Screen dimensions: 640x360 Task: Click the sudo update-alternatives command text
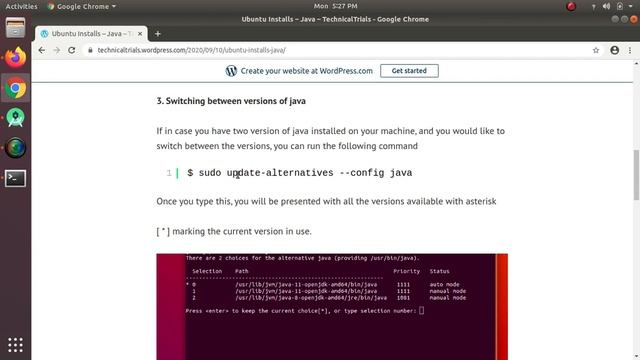click(300, 173)
